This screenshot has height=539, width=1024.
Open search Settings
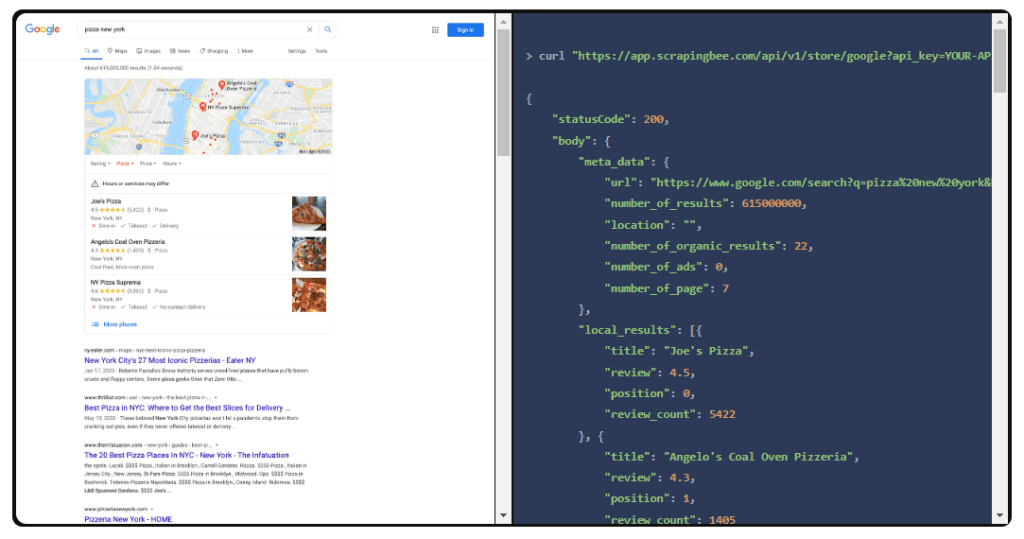296,51
